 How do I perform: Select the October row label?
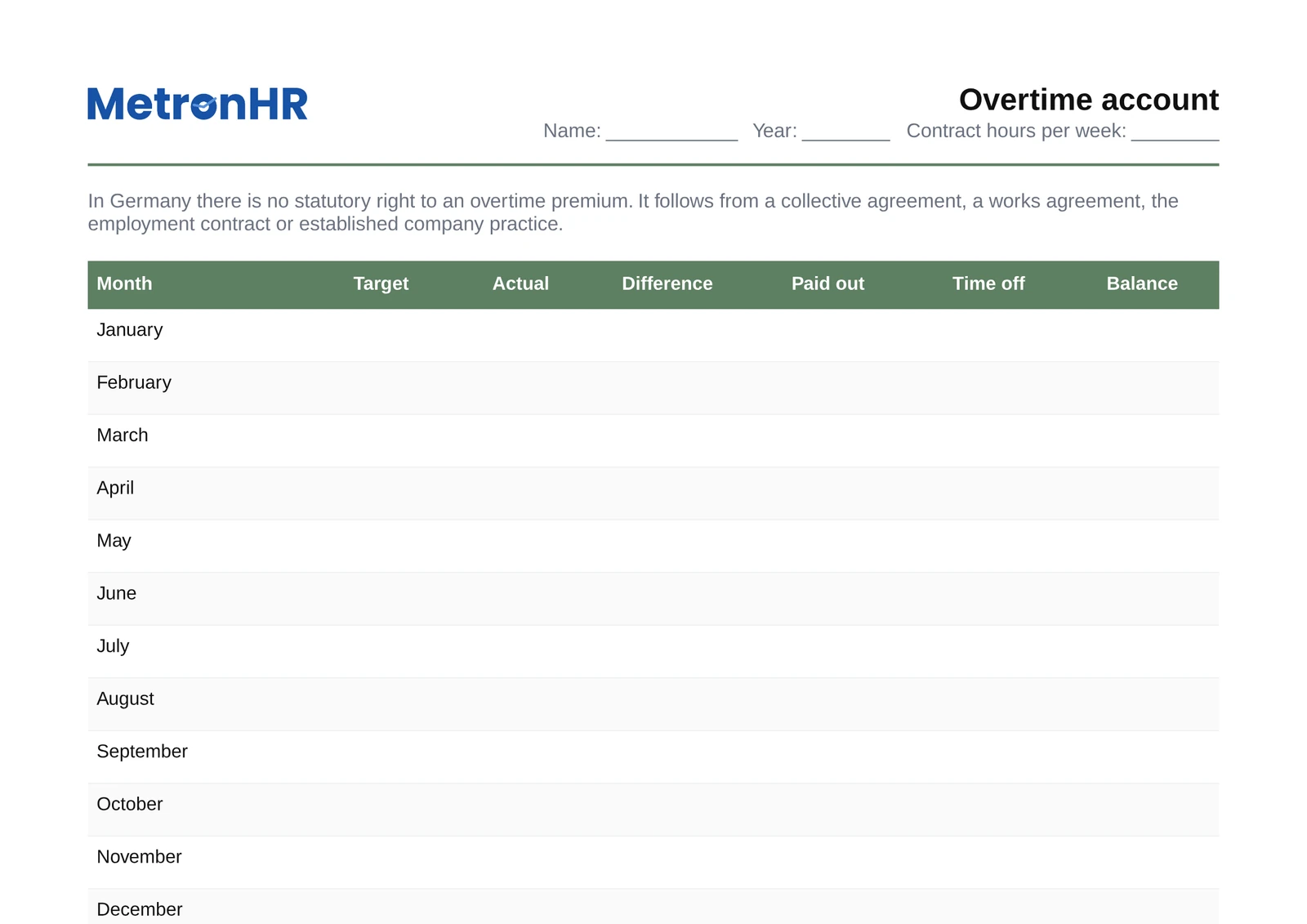130,804
